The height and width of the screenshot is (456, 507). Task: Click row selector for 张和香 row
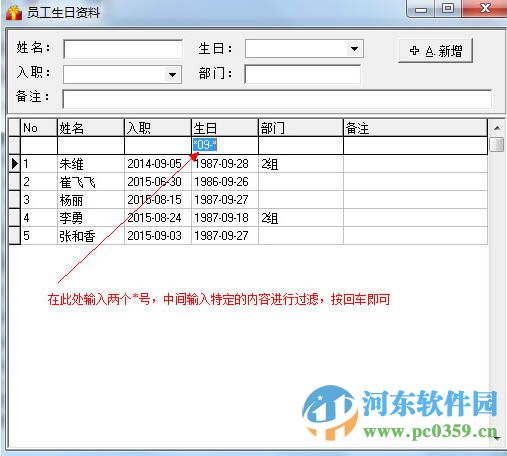[15, 236]
